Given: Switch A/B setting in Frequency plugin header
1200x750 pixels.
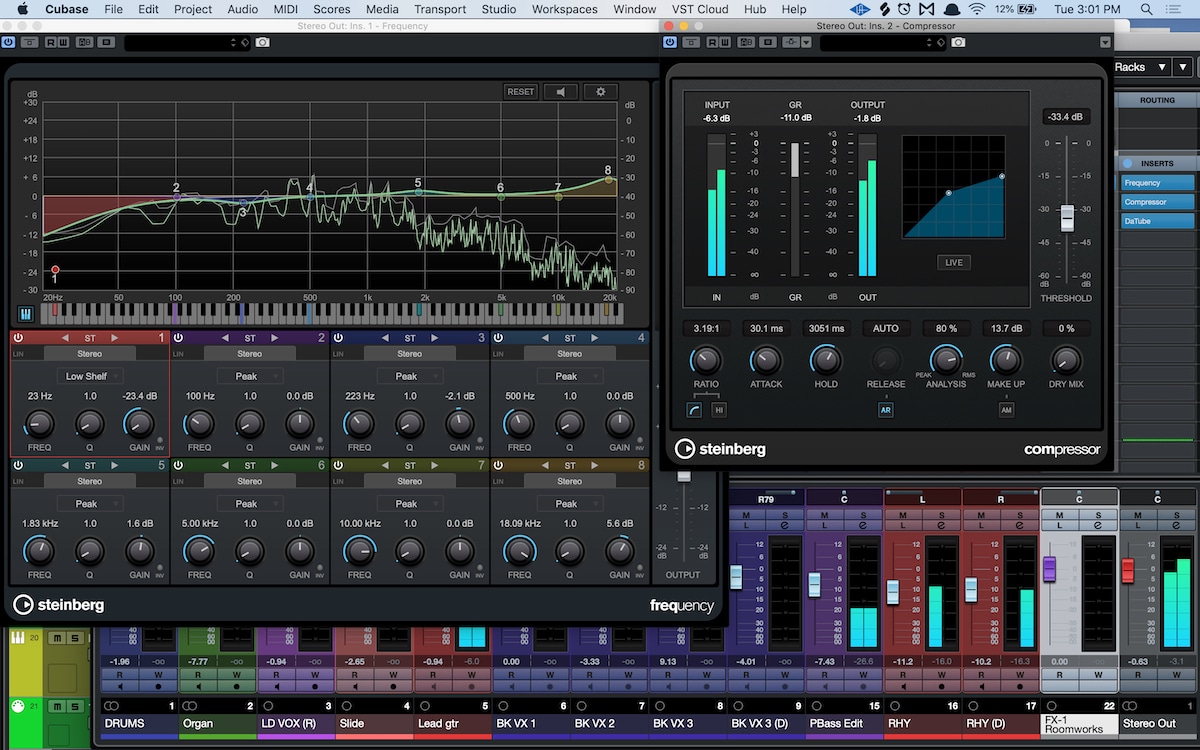Looking at the screenshot, I should point(83,43).
